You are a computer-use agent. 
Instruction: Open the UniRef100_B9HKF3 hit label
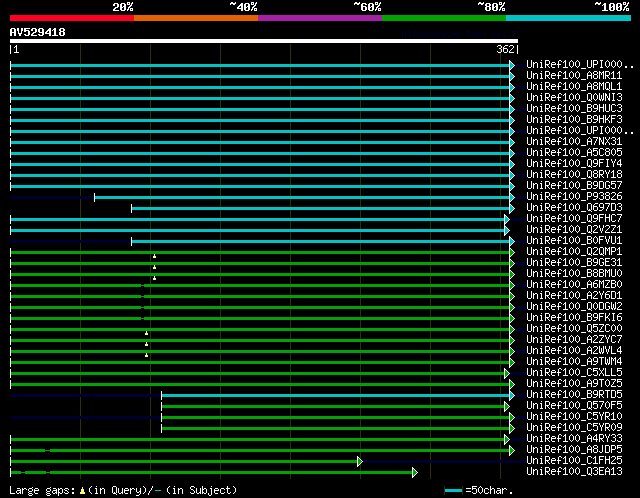[x=574, y=120]
